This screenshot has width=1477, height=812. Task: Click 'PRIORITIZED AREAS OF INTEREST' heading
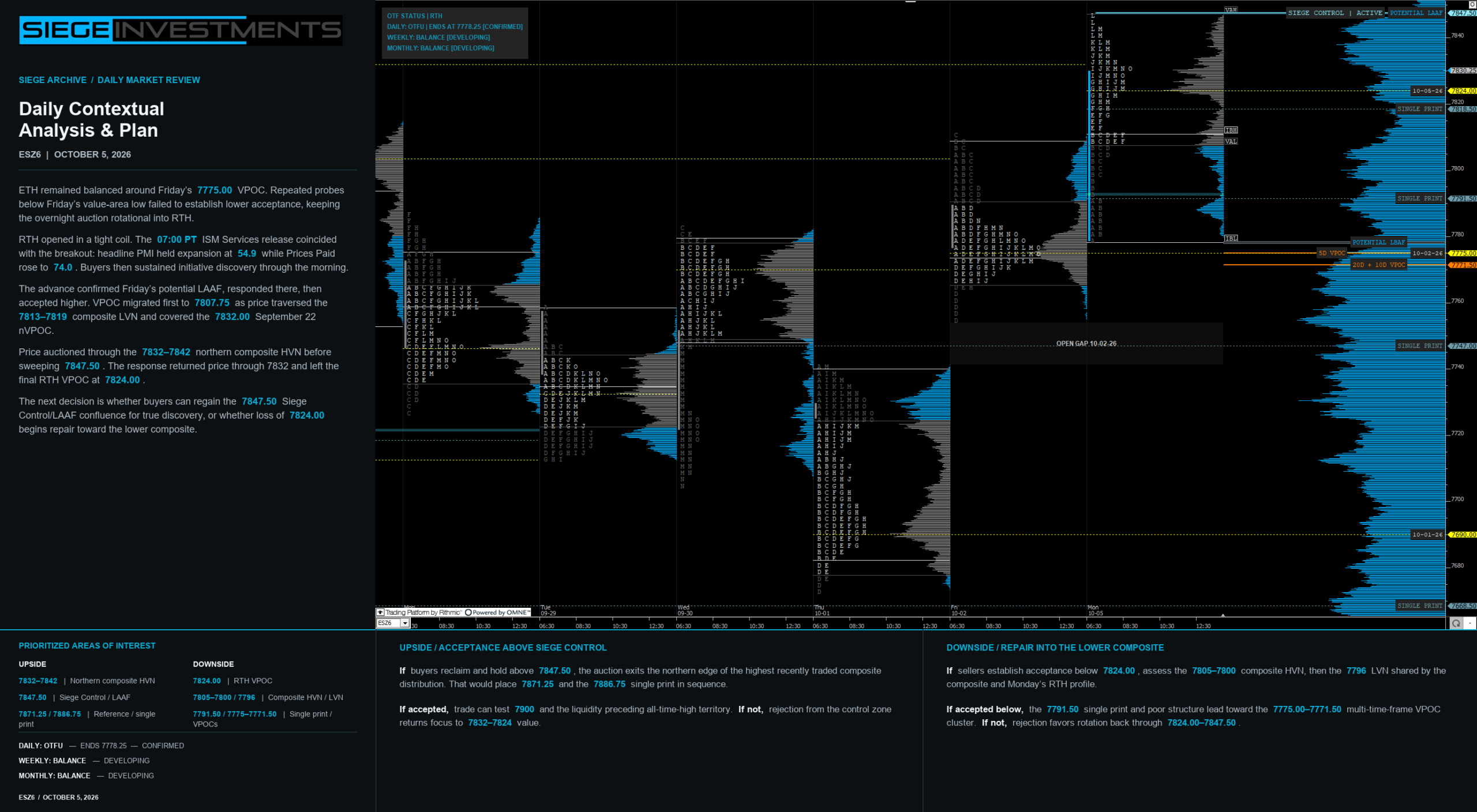(87, 646)
